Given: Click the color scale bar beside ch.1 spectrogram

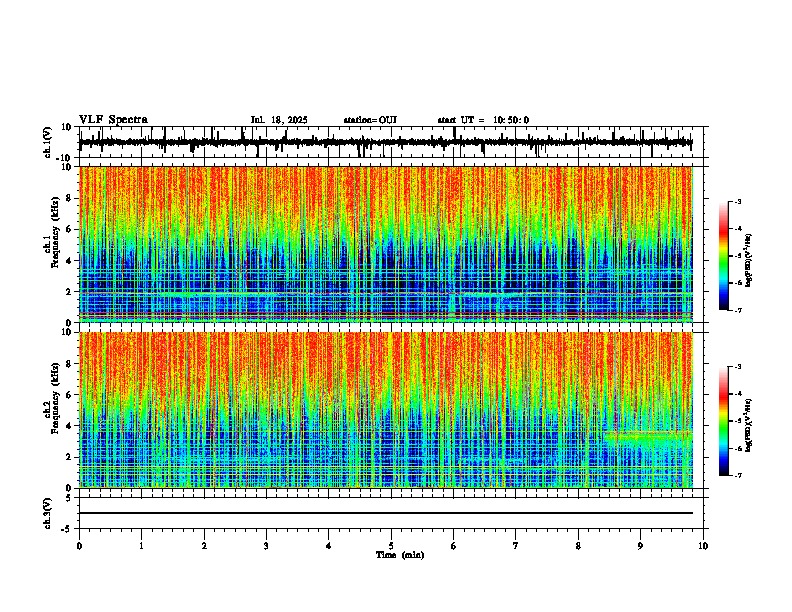Looking at the screenshot, I should pos(724,256).
